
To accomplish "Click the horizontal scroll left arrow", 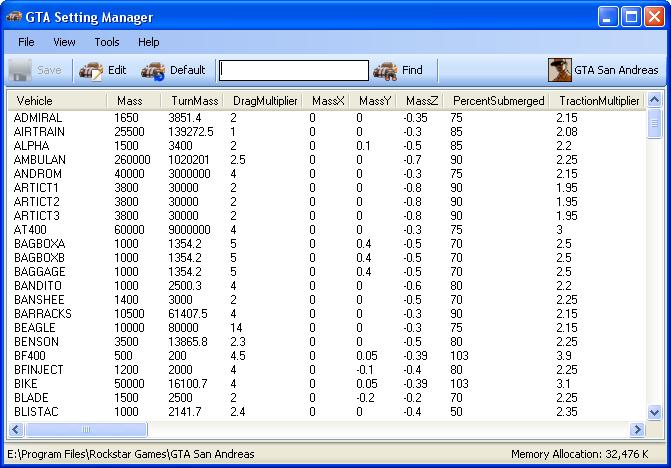I will tap(16, 429).
